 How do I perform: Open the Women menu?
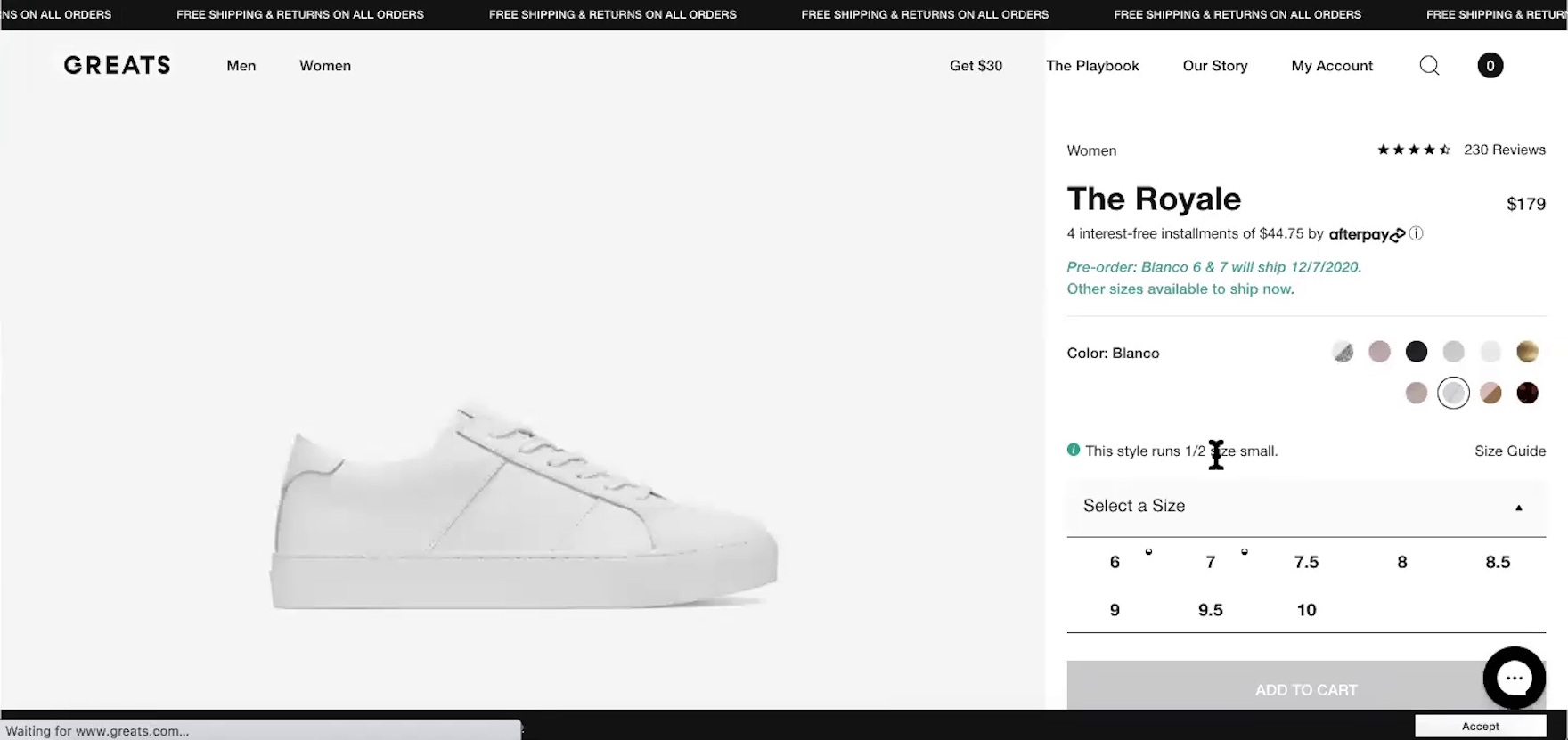(325, 66)
